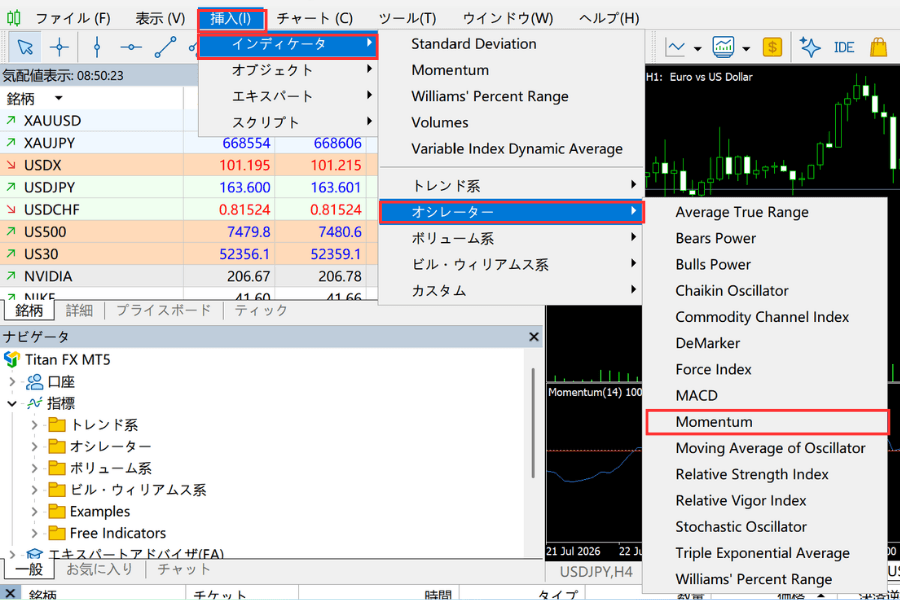Click the up arrow beside XAUUSD
Image resolution: width=900 pixels, height=600 pixels.
(x=11, y=121)
